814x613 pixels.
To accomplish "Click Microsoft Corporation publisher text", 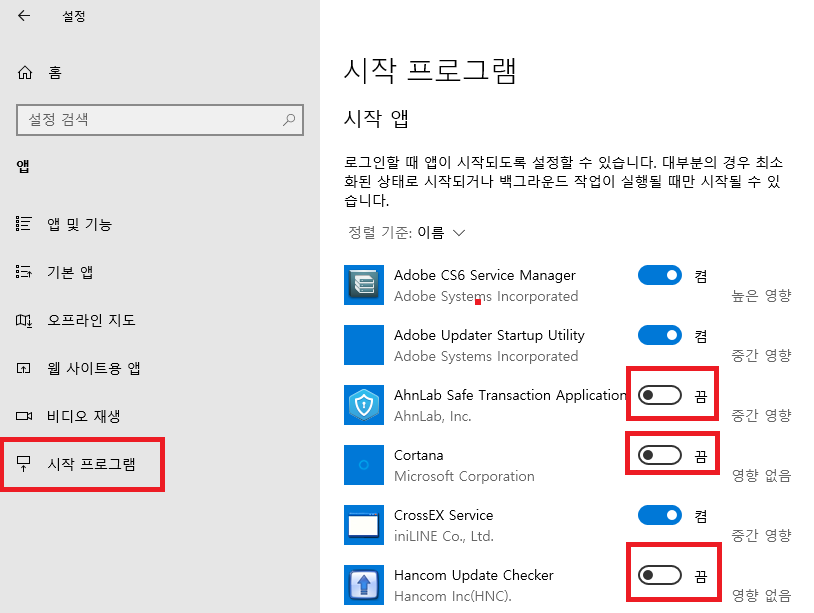I will [x=464, y=476].
